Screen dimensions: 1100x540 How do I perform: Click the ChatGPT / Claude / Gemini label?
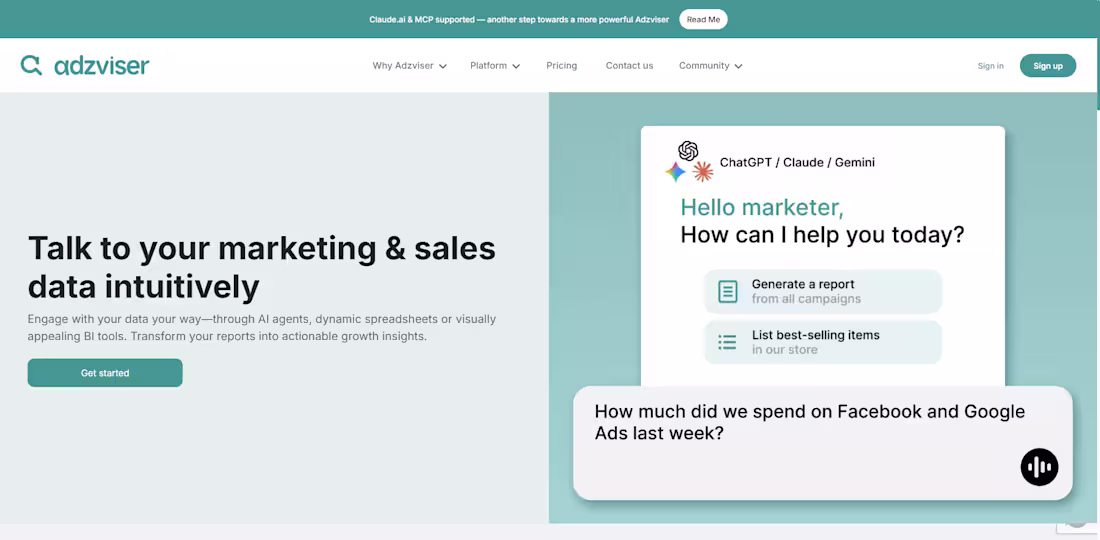point(797,163)
